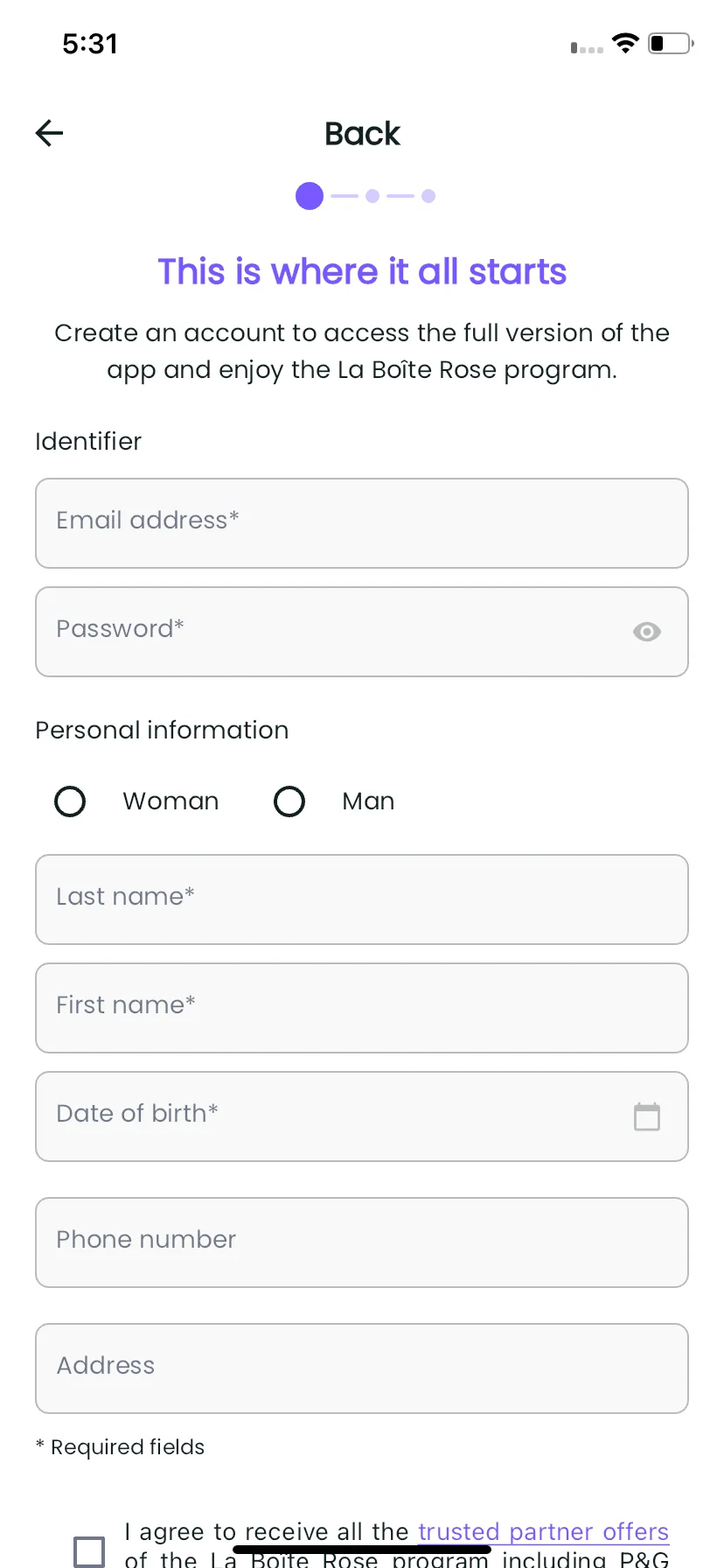Screen dimensions: 724x1568
Task: Focus the Phone number field
Action: click(362, 1242)
